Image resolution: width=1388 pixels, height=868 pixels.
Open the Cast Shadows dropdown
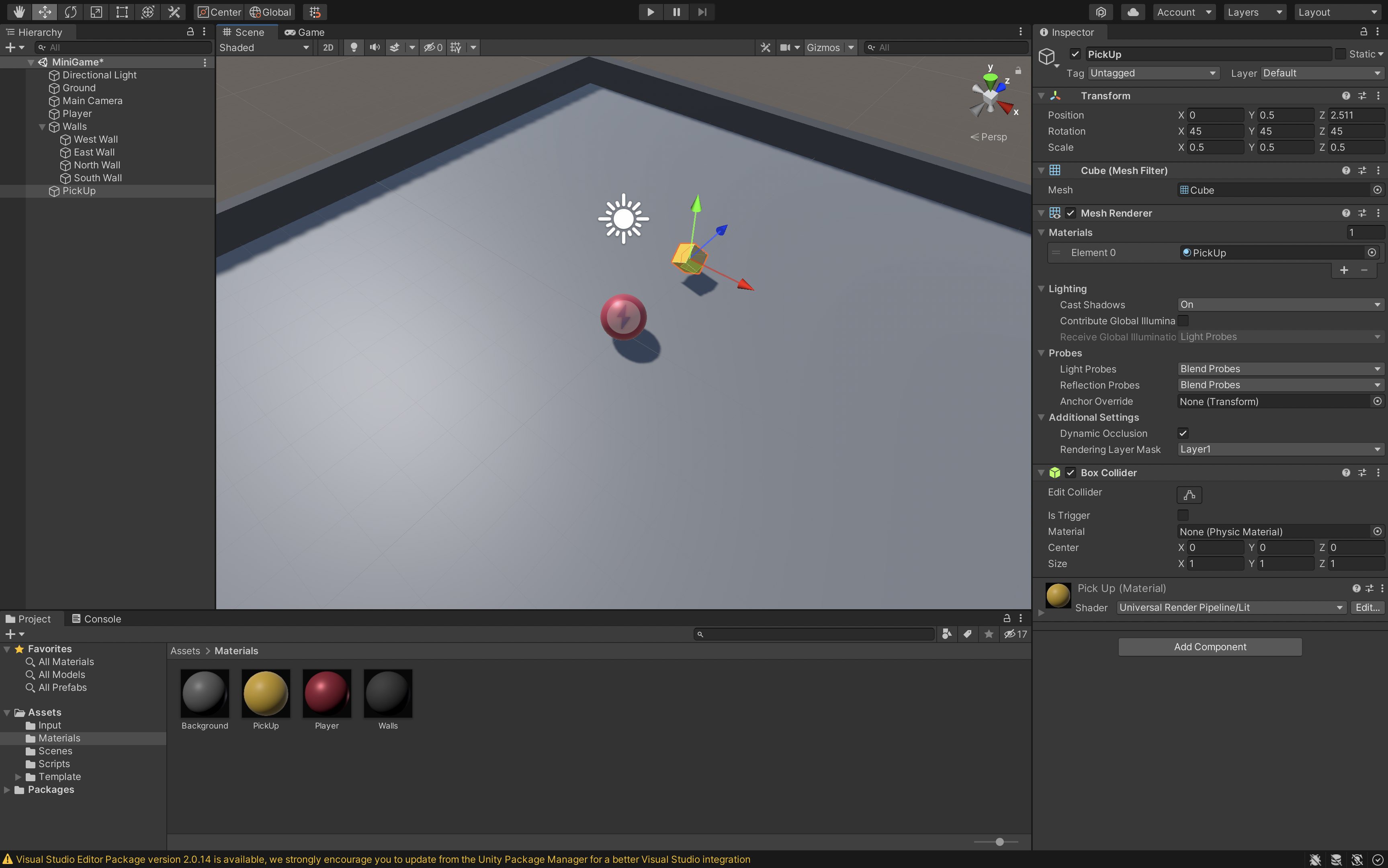[x=1279, y=305]
